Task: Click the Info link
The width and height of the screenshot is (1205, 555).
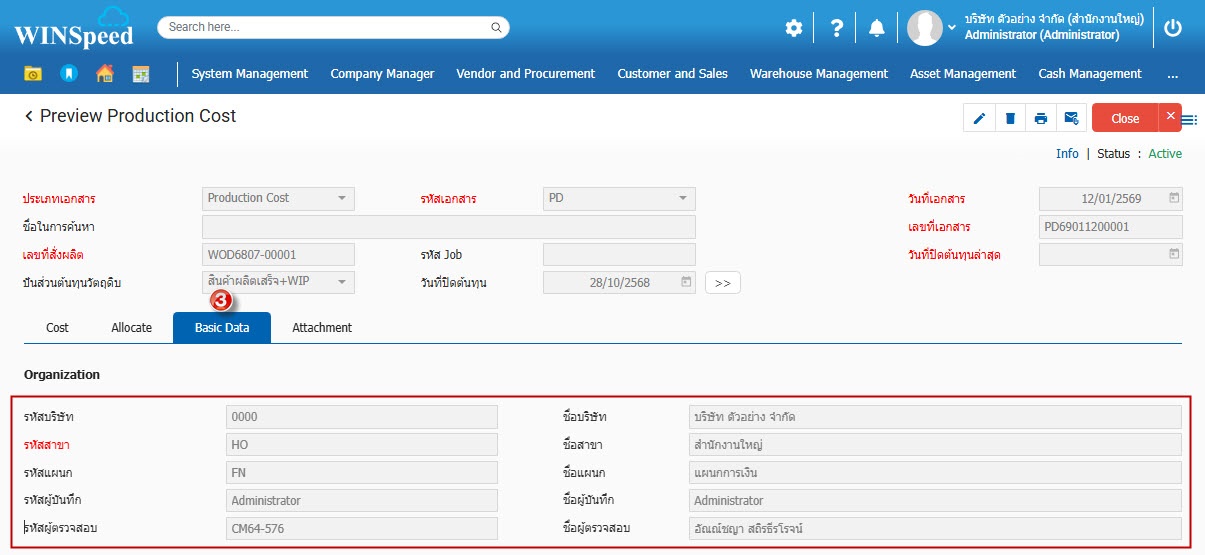Action: (1067, 154)
